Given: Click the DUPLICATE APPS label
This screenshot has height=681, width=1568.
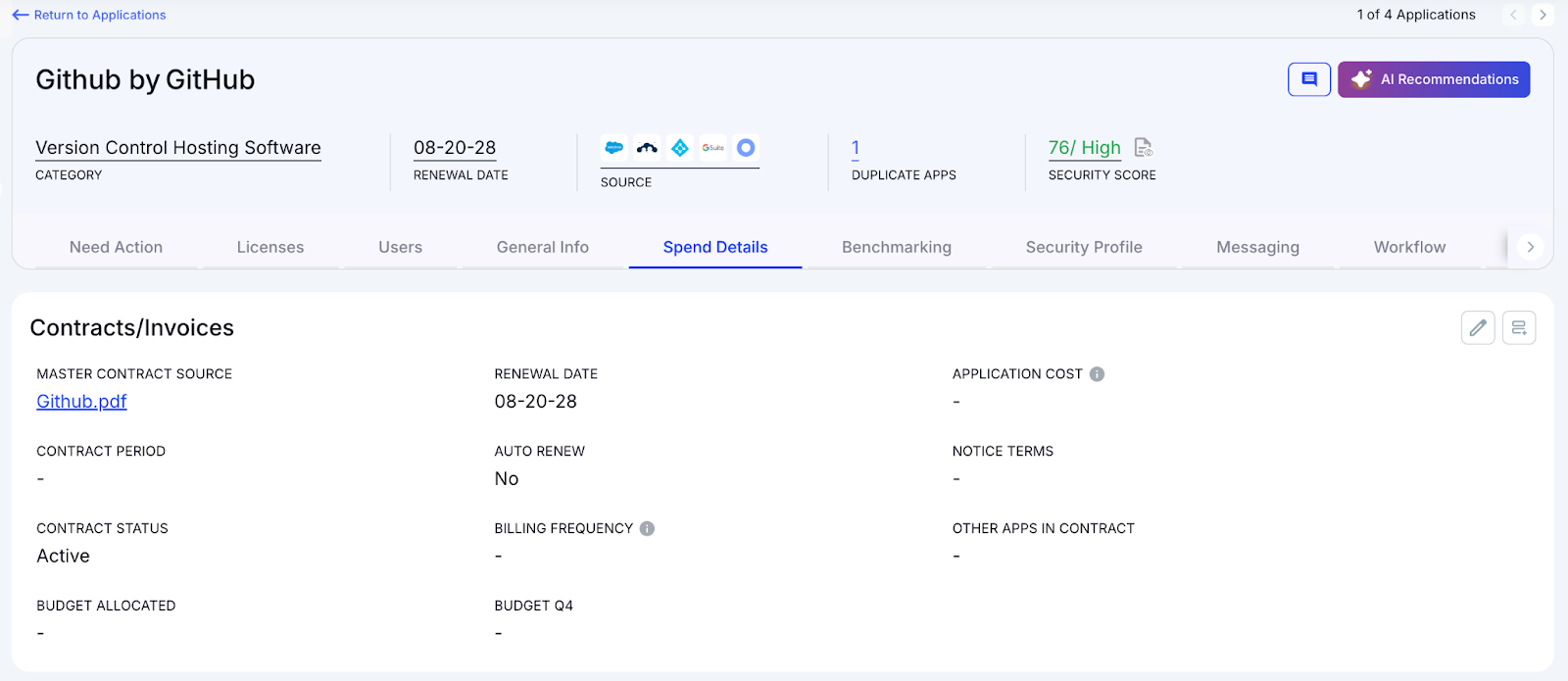Looking at the screenshot, I should 904,175.
